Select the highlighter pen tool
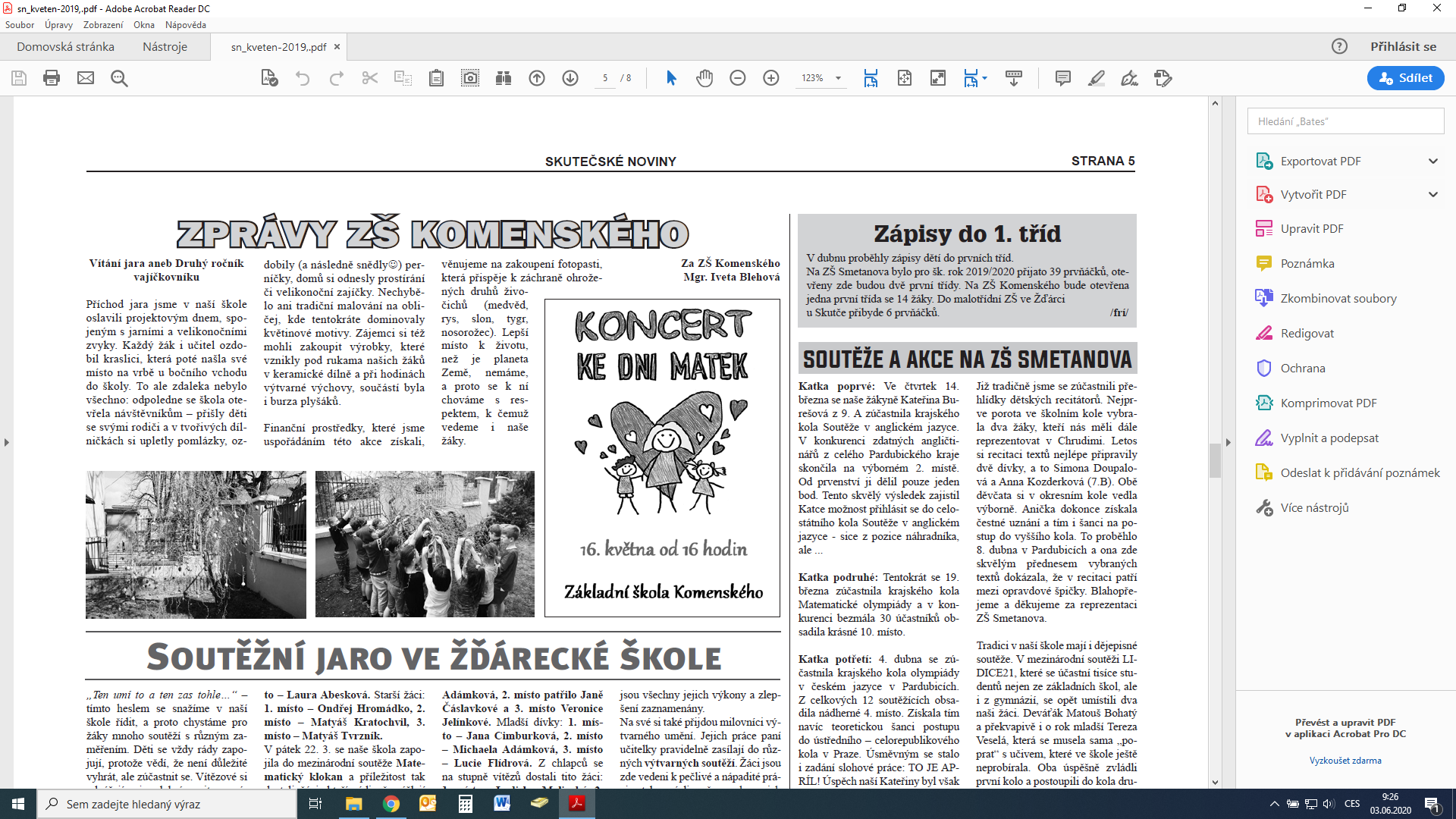The width and height of the screenshot is (1456, 819). tap(1096, 78)
